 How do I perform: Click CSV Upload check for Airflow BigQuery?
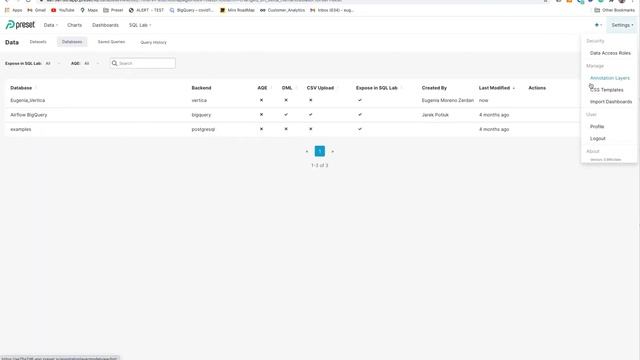[x=311, y=115]
